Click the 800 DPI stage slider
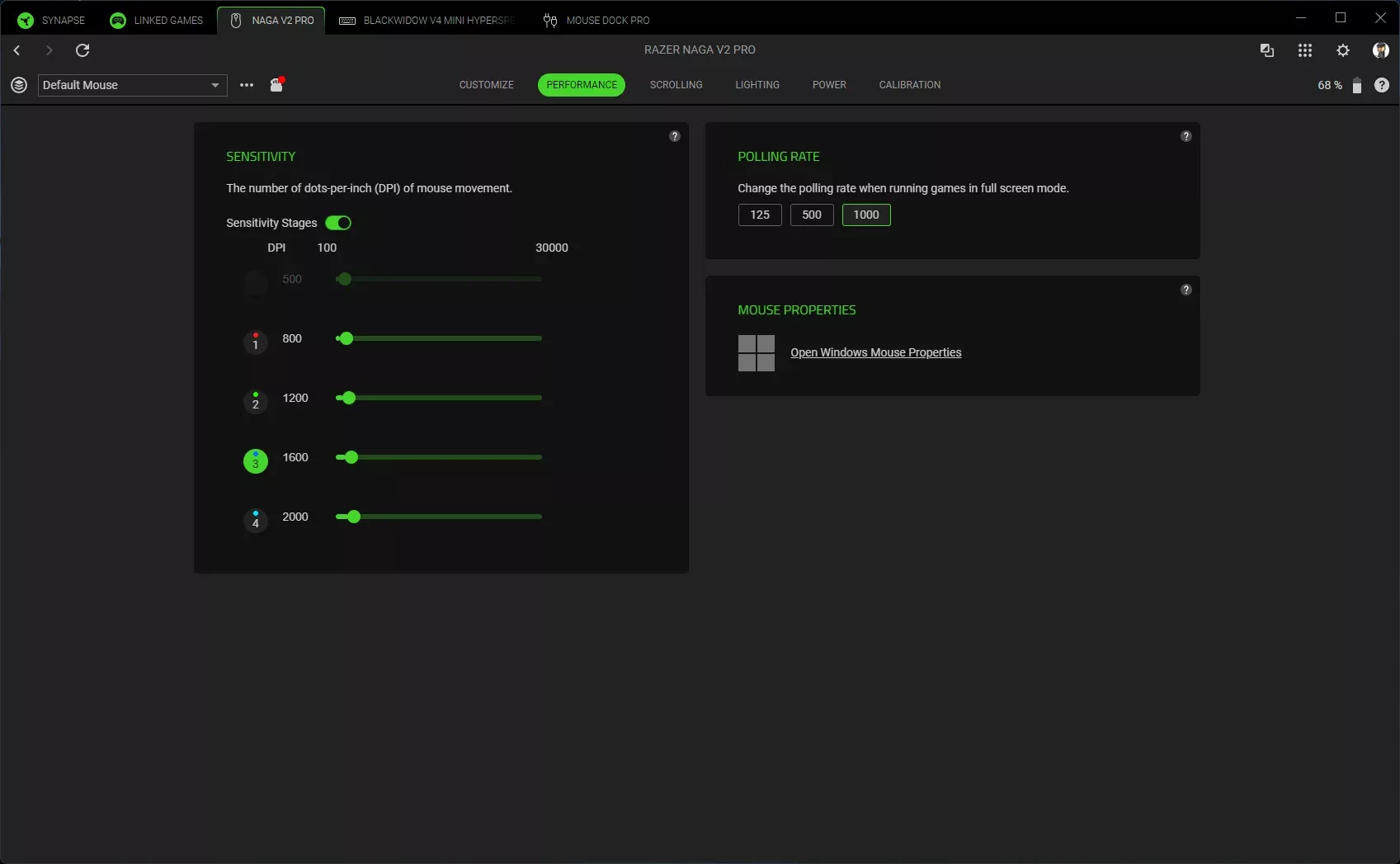Screen dimensions: 1400x864 (x=439, y=338)
